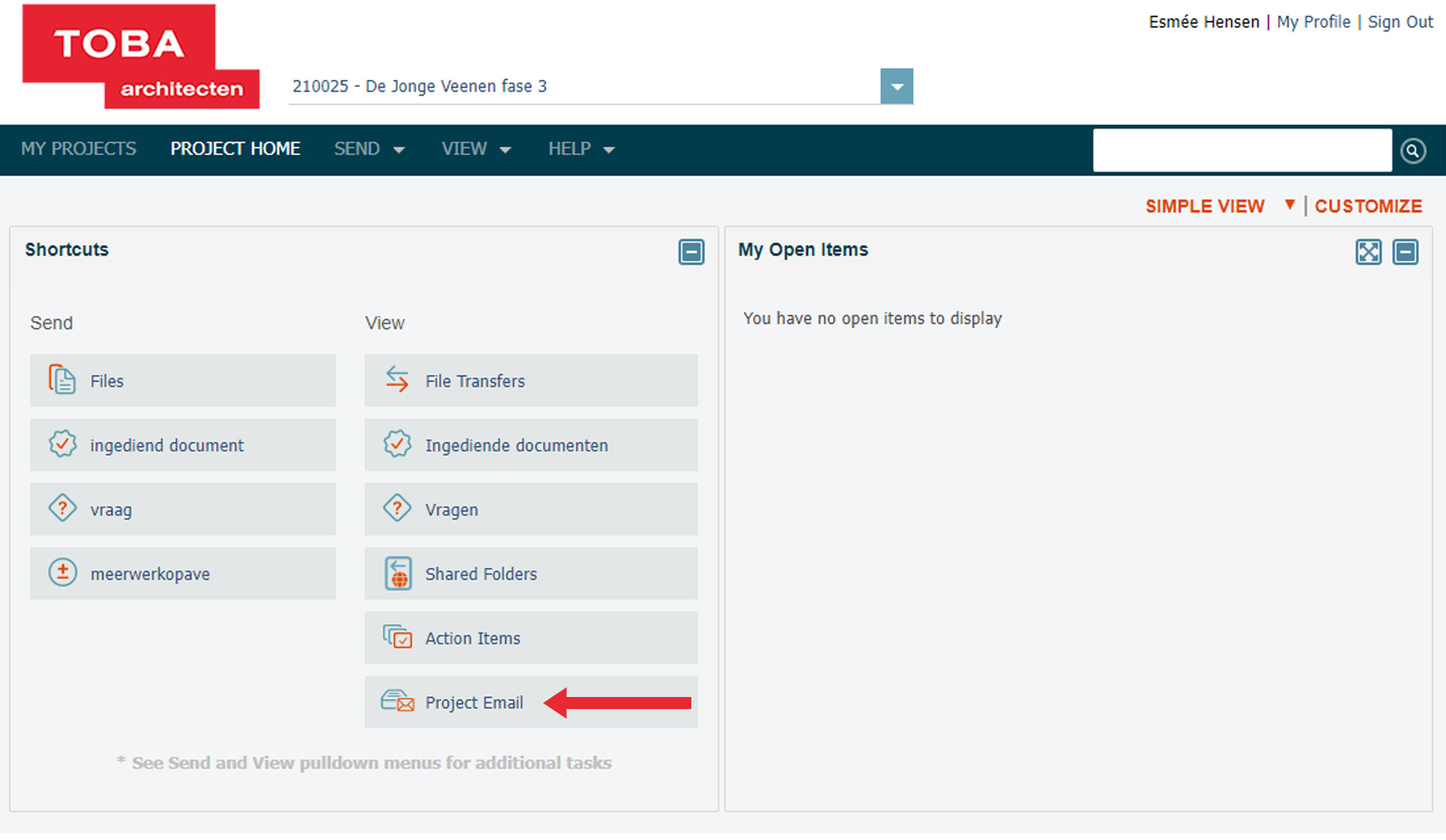1446x840 pixels.
Task: Collapse the Shortcuts panel
Action: click(x=691, y=252)
